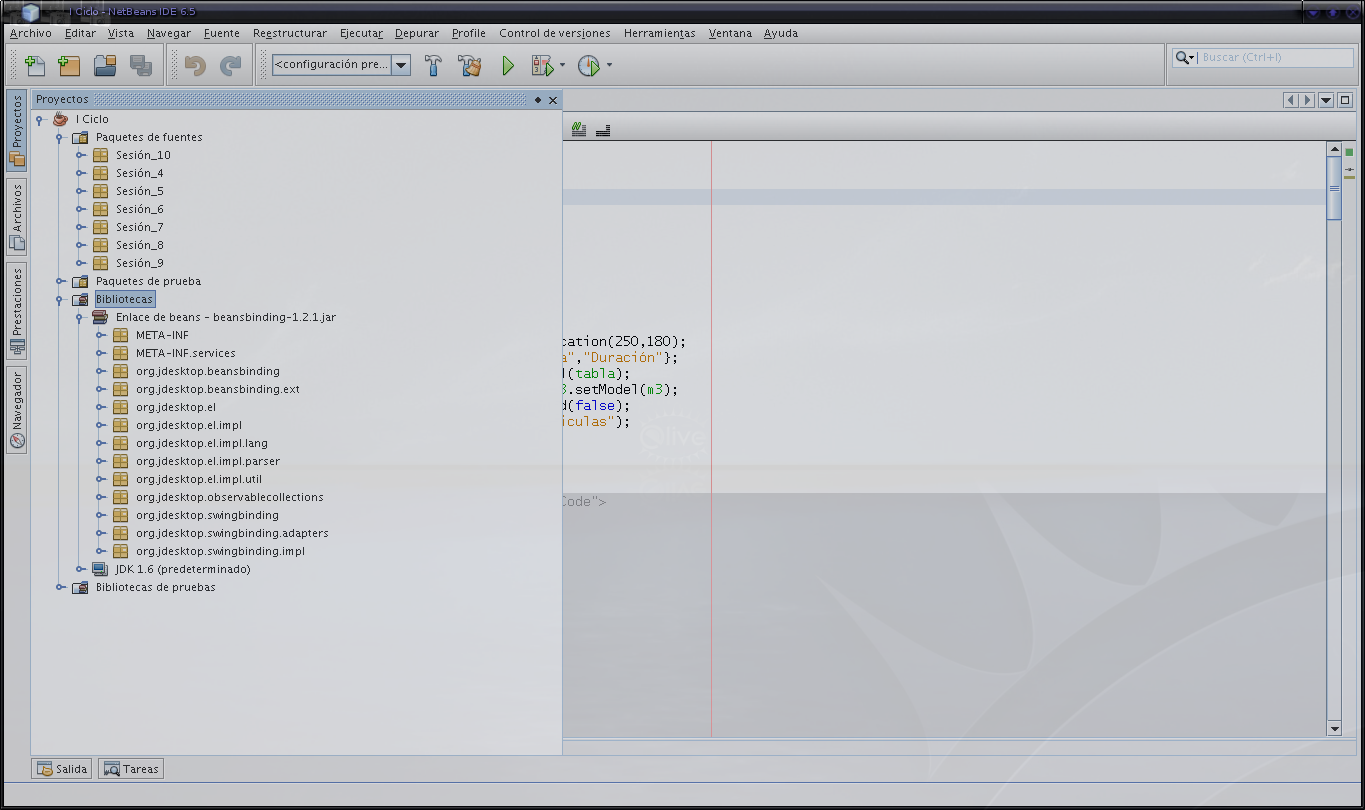Click the Buscar search input field
The width and height of the screenshot is (1365, 810).
tap(1275, 58)
